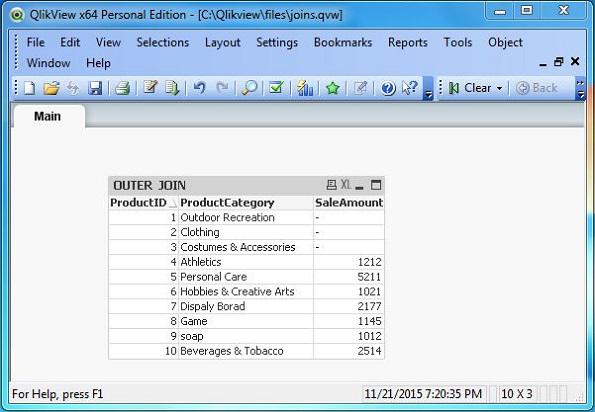The image size is (595, 412).
Task: Click the Quick Chart wizard icon
Action: [x=305, y=88]
